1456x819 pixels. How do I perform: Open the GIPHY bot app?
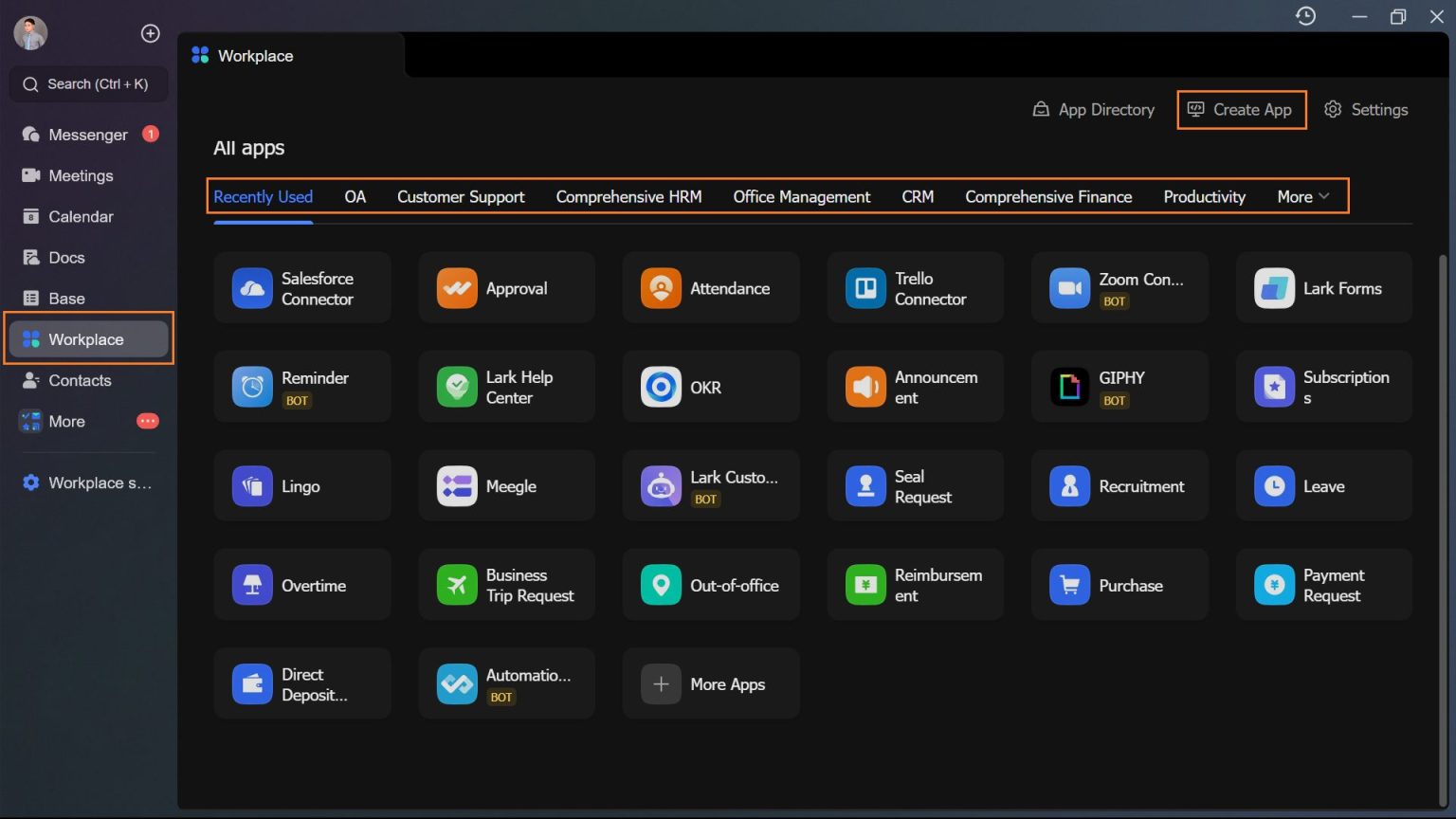coord(1069,388)
